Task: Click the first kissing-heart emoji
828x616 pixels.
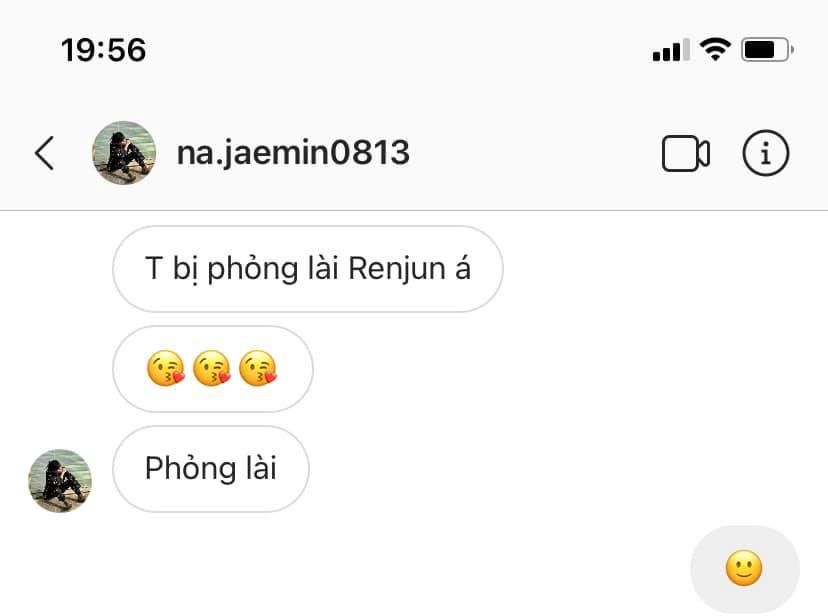Action: (166, 368)
